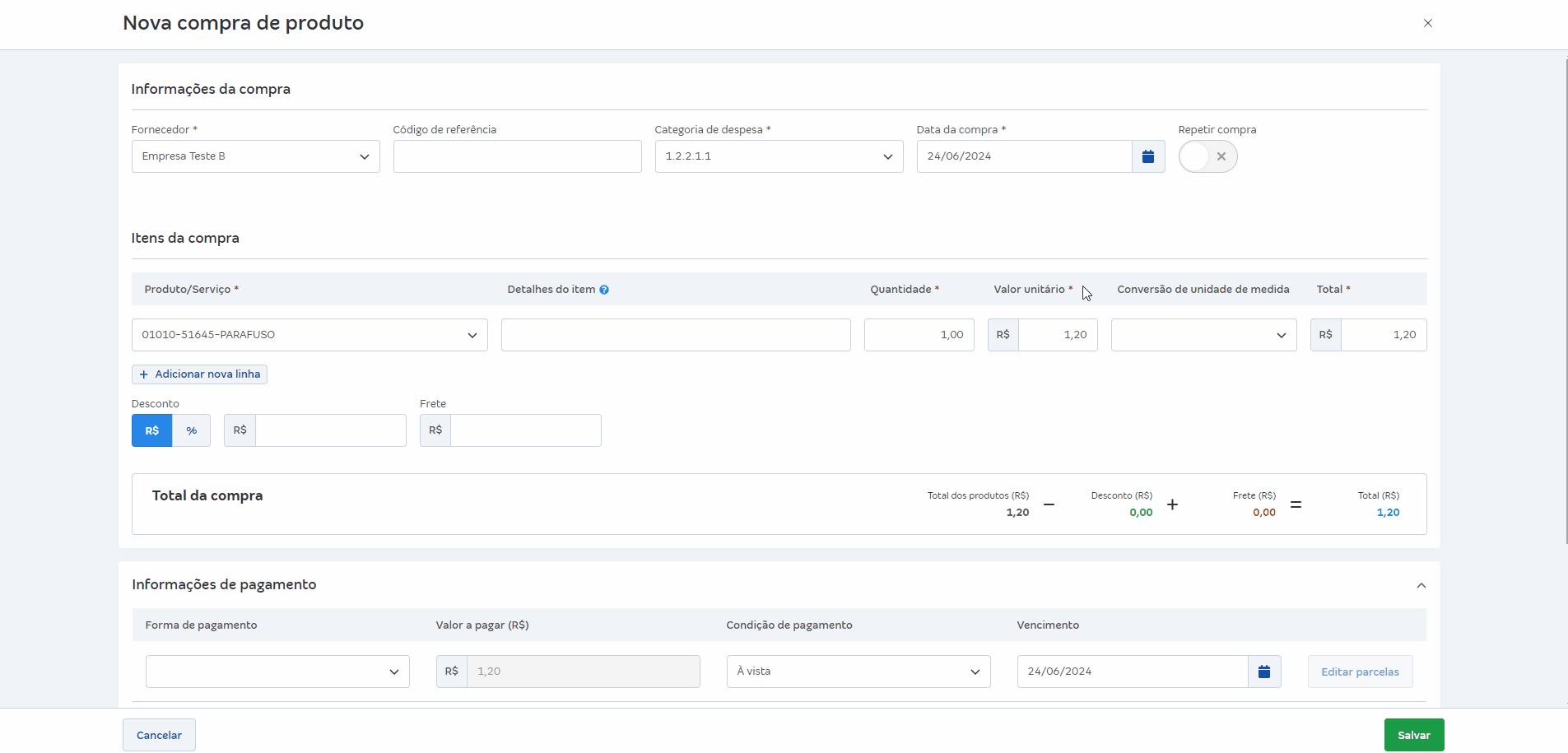Focus the Desconto value field
This screenshot has height=753, width=1568.
coord(330,430)
